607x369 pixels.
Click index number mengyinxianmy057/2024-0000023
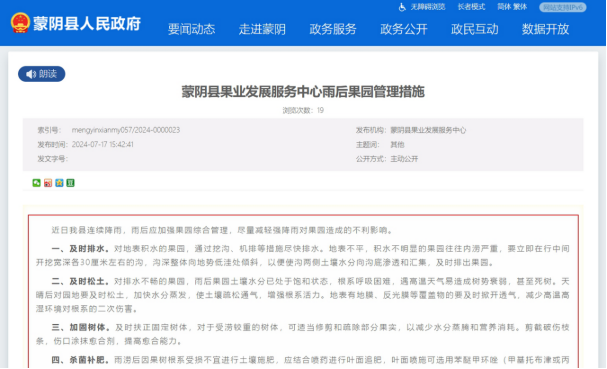click(x=126, y=130)
